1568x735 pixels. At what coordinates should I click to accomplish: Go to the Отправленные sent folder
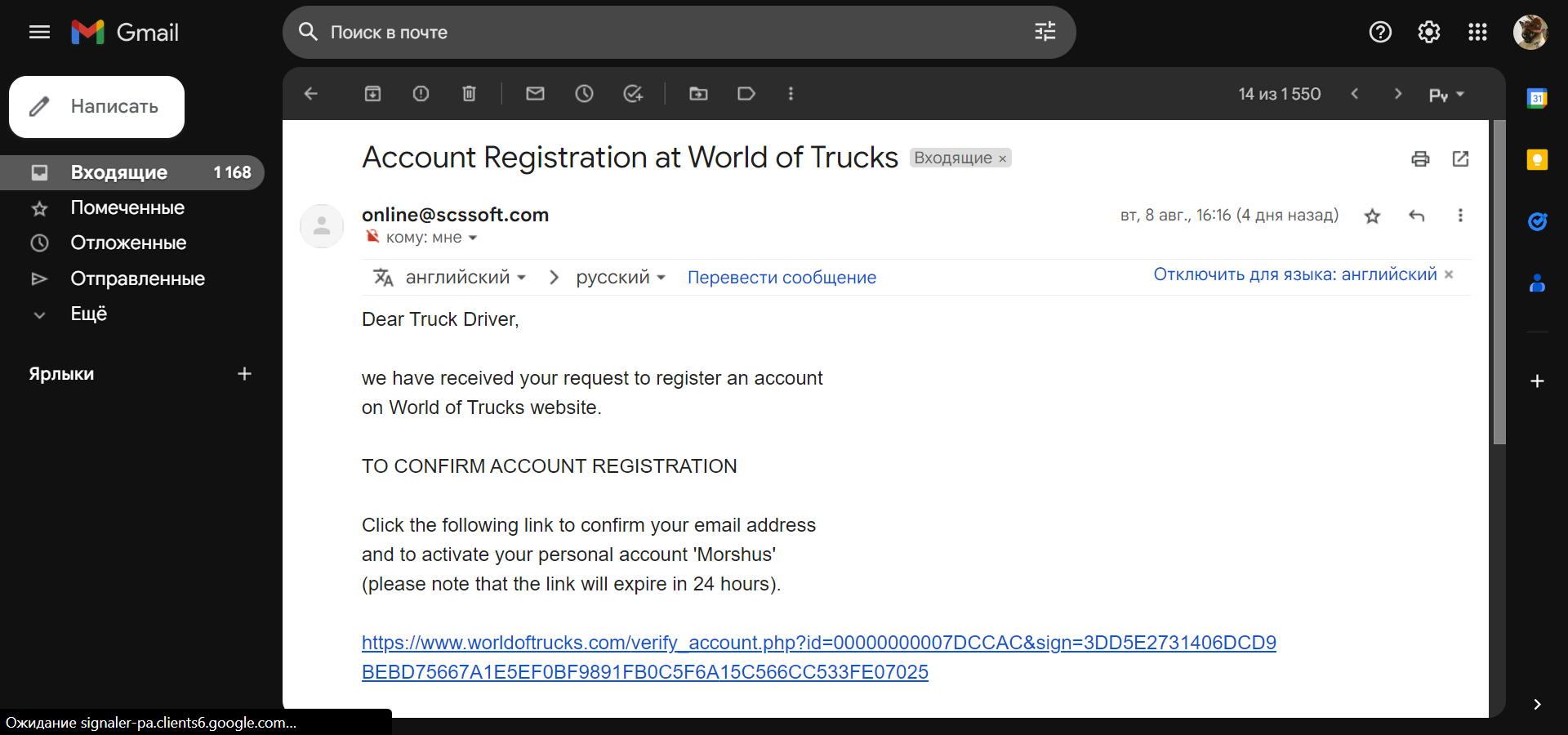(137, 278)
